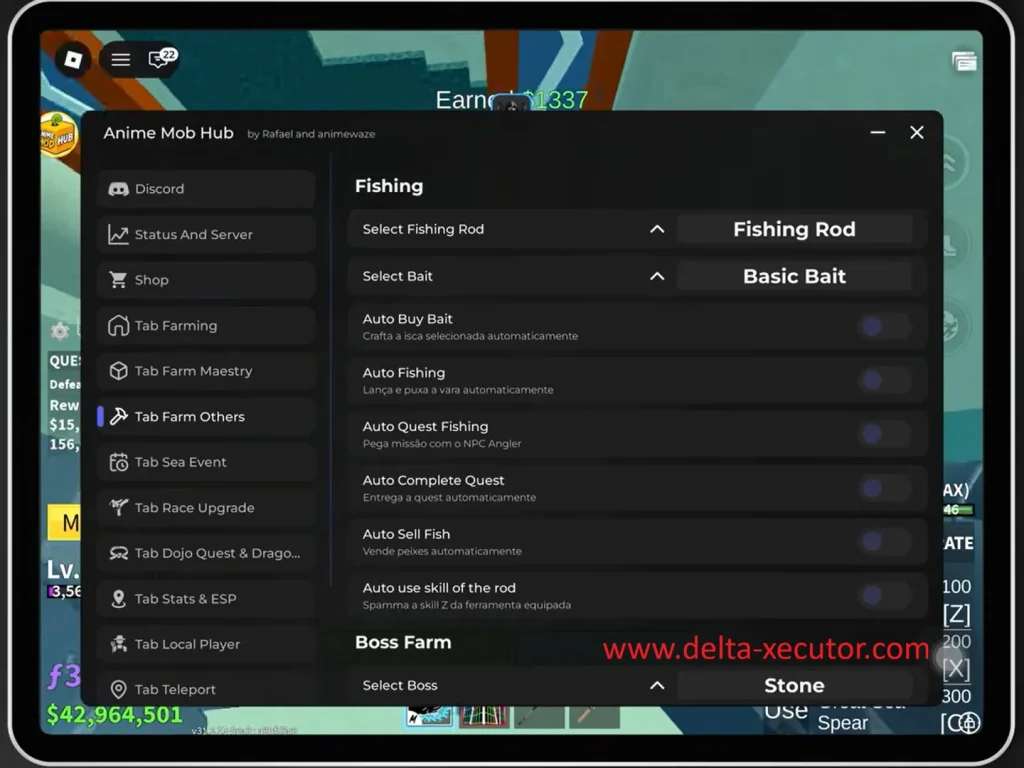This screenshot has width=1024, height=768.
Task: Click the Tab Dojo Quest sidebar icon
Action: pos(118,553)
